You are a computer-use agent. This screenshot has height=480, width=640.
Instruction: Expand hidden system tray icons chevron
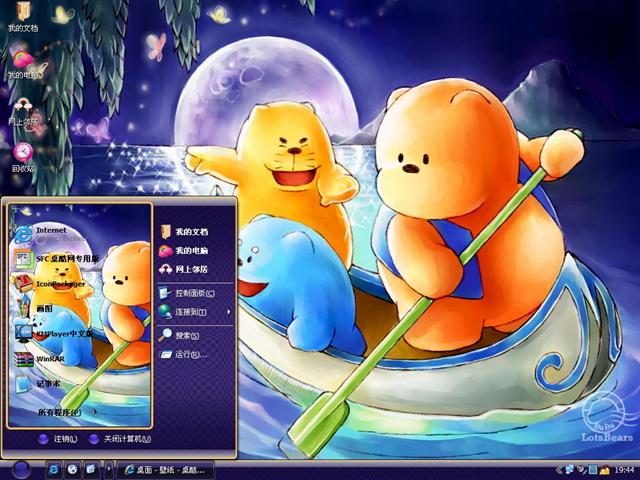click(x=558, y=470)
